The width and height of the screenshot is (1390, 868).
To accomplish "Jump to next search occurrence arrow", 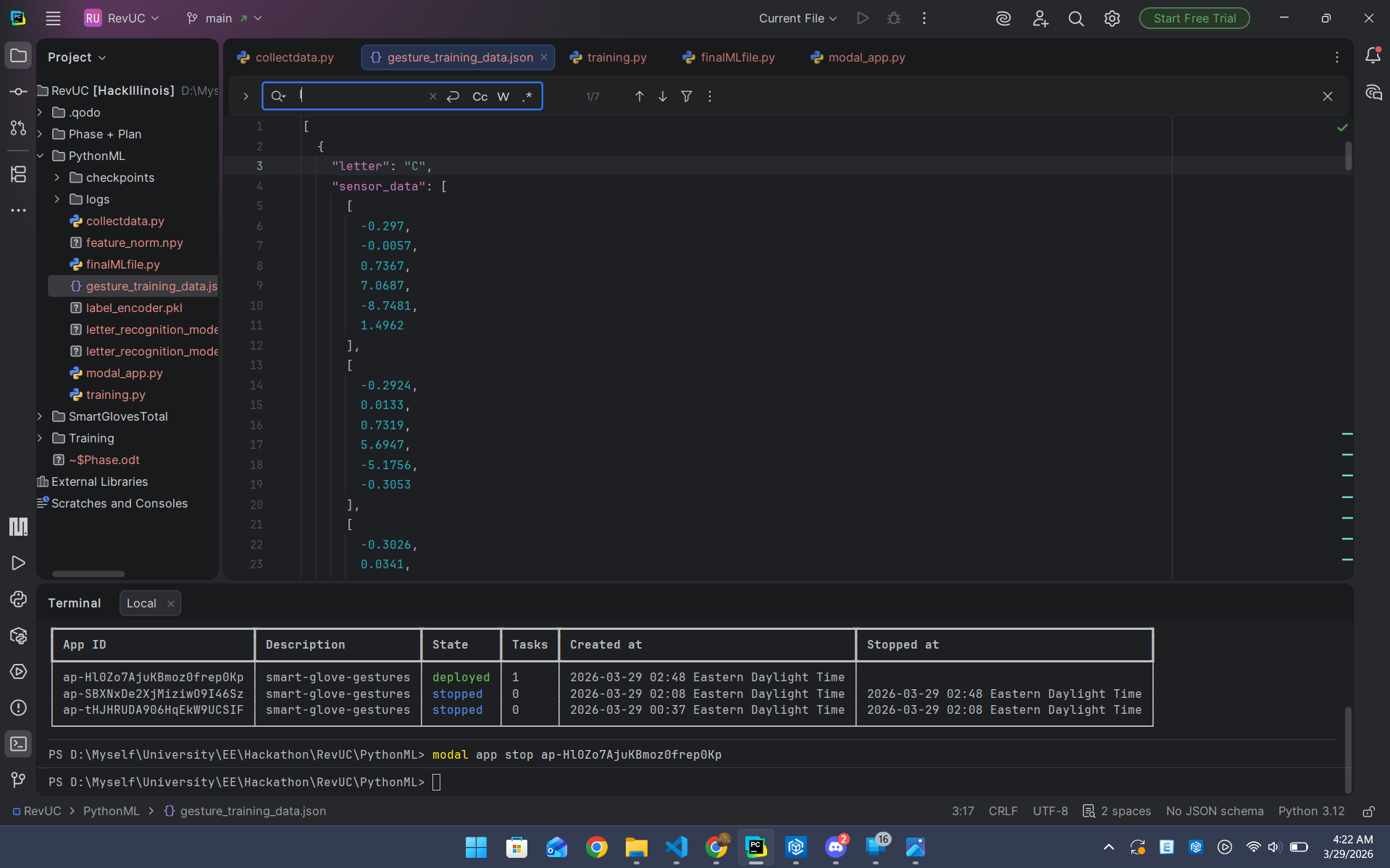I will click(663, 96).
